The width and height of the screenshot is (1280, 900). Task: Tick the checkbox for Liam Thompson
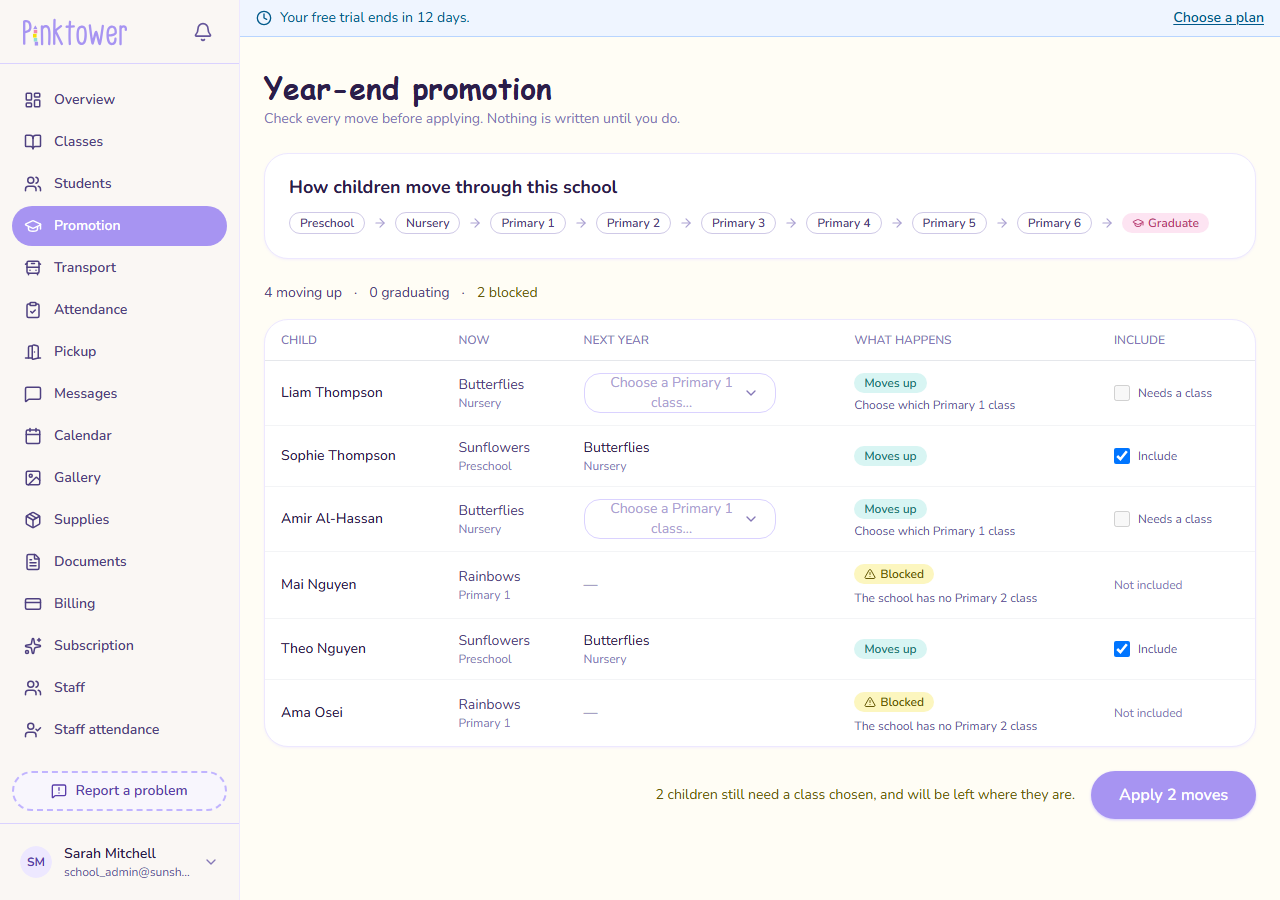coord(1122,393)
